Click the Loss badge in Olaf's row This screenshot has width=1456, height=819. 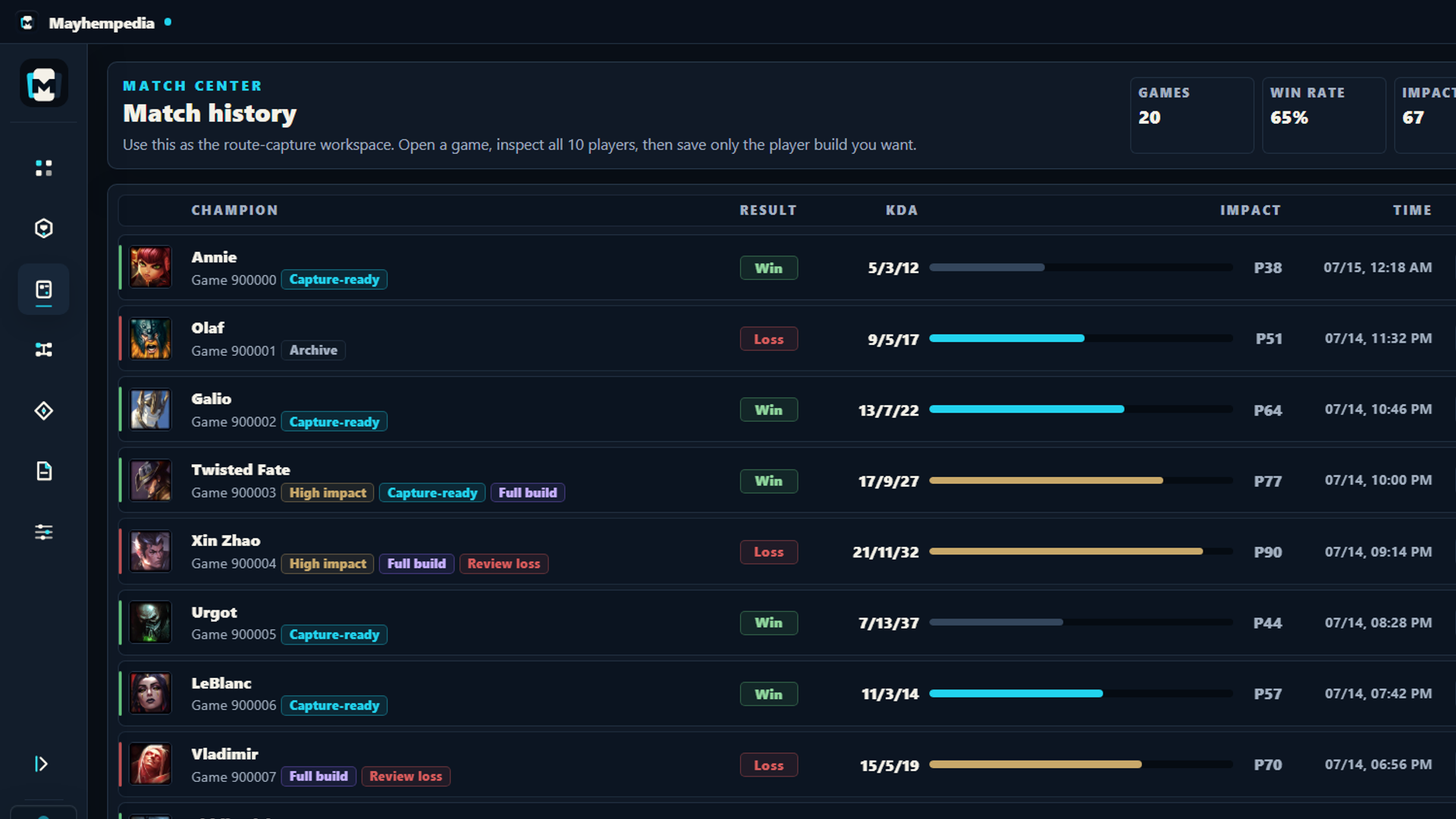tap(768, 339)
